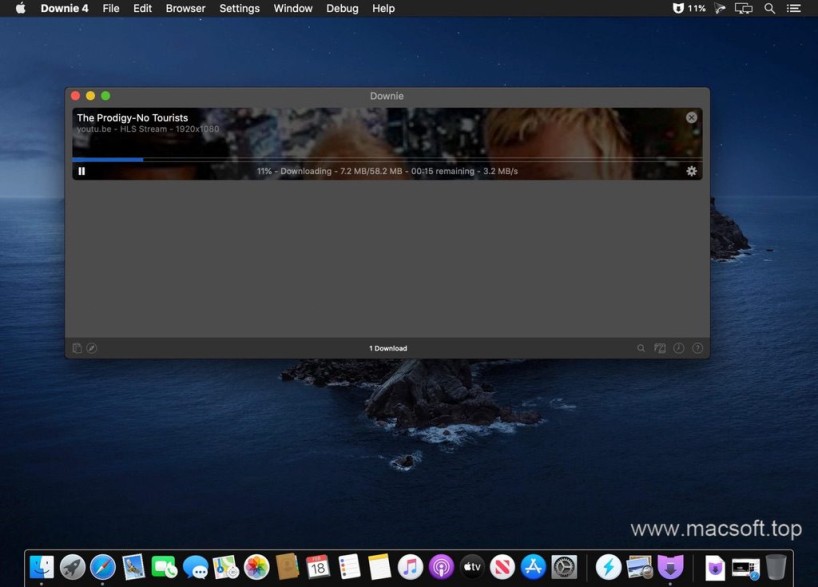Click the media window icon beside search

[660, 348]
